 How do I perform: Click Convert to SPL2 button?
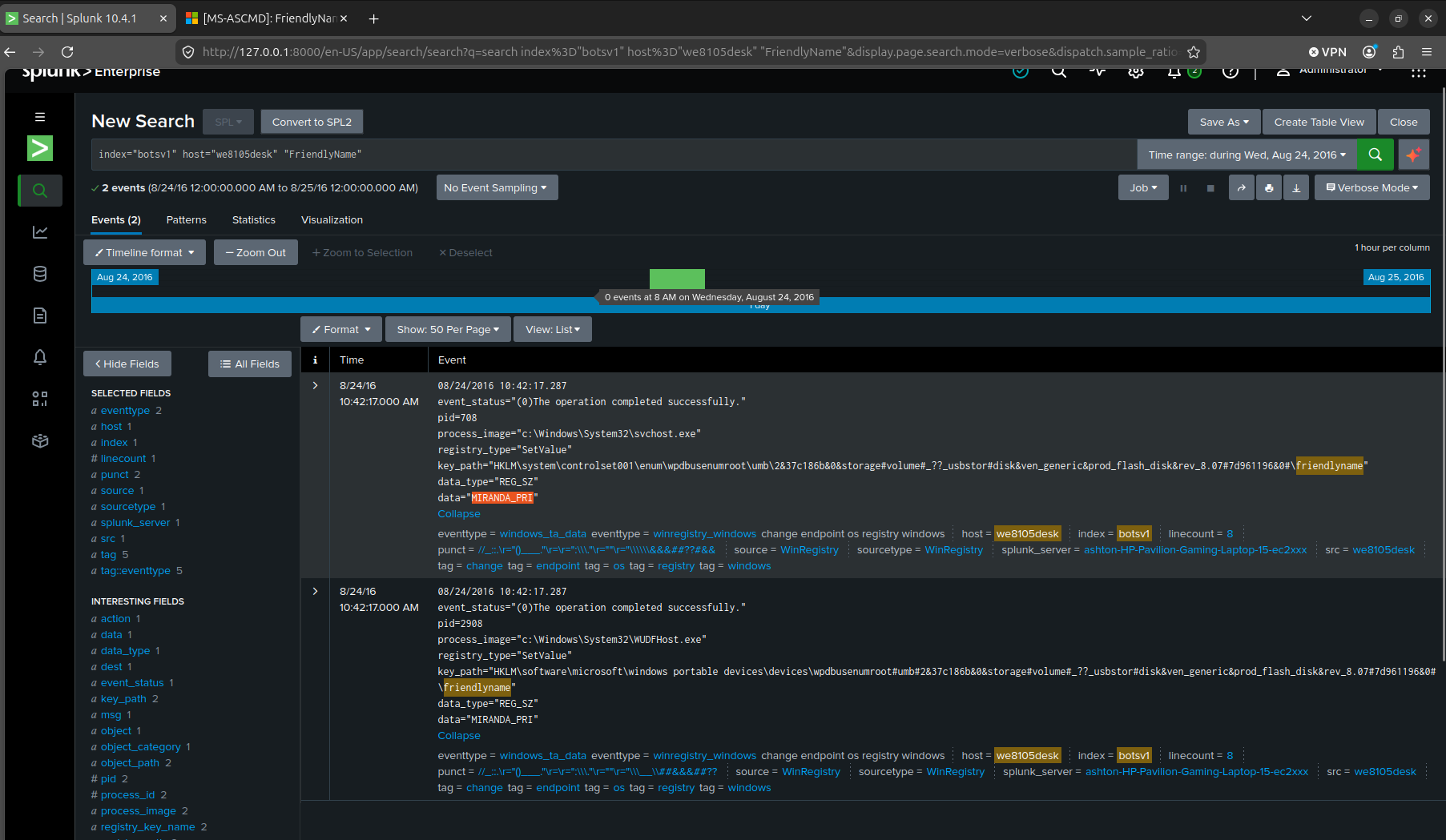(x=312, y=122)
